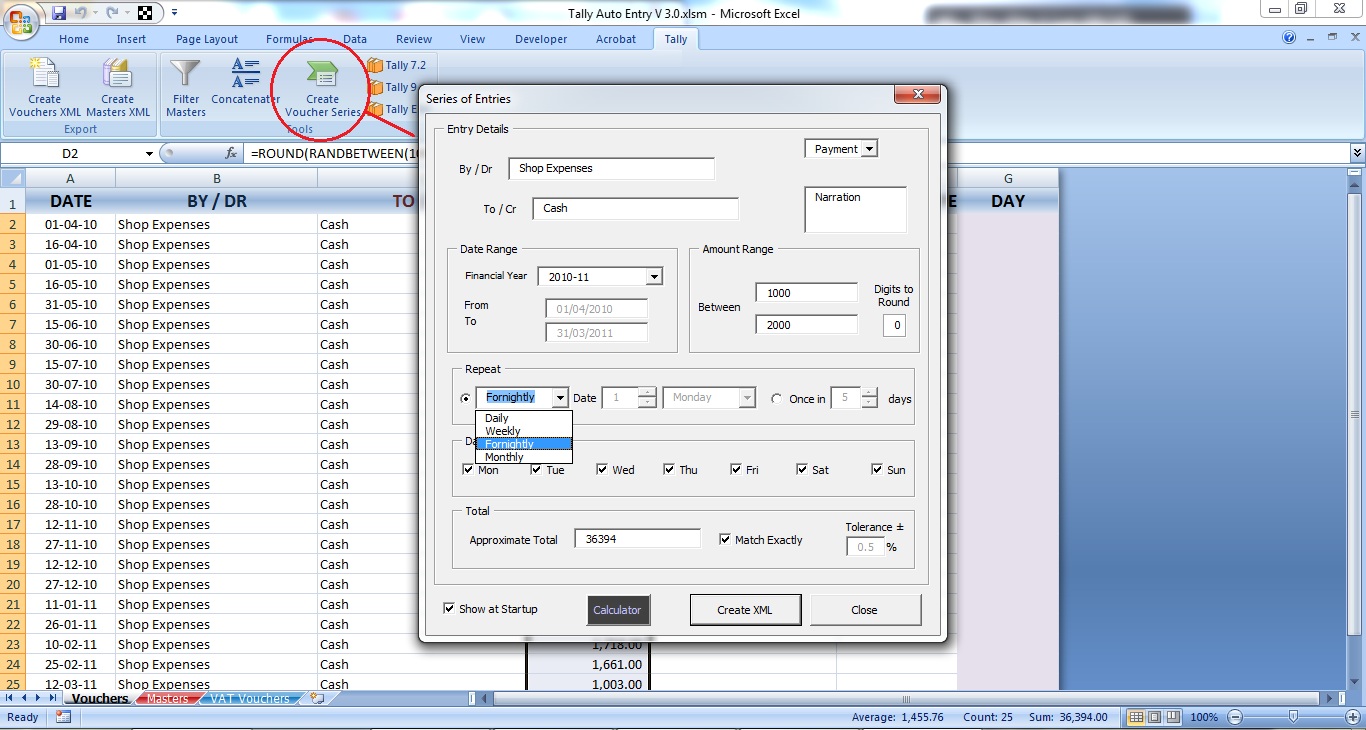This screenshot has height=730, width=1366.
Task: Select the Once in days radio button
Action: pos(777,398)
